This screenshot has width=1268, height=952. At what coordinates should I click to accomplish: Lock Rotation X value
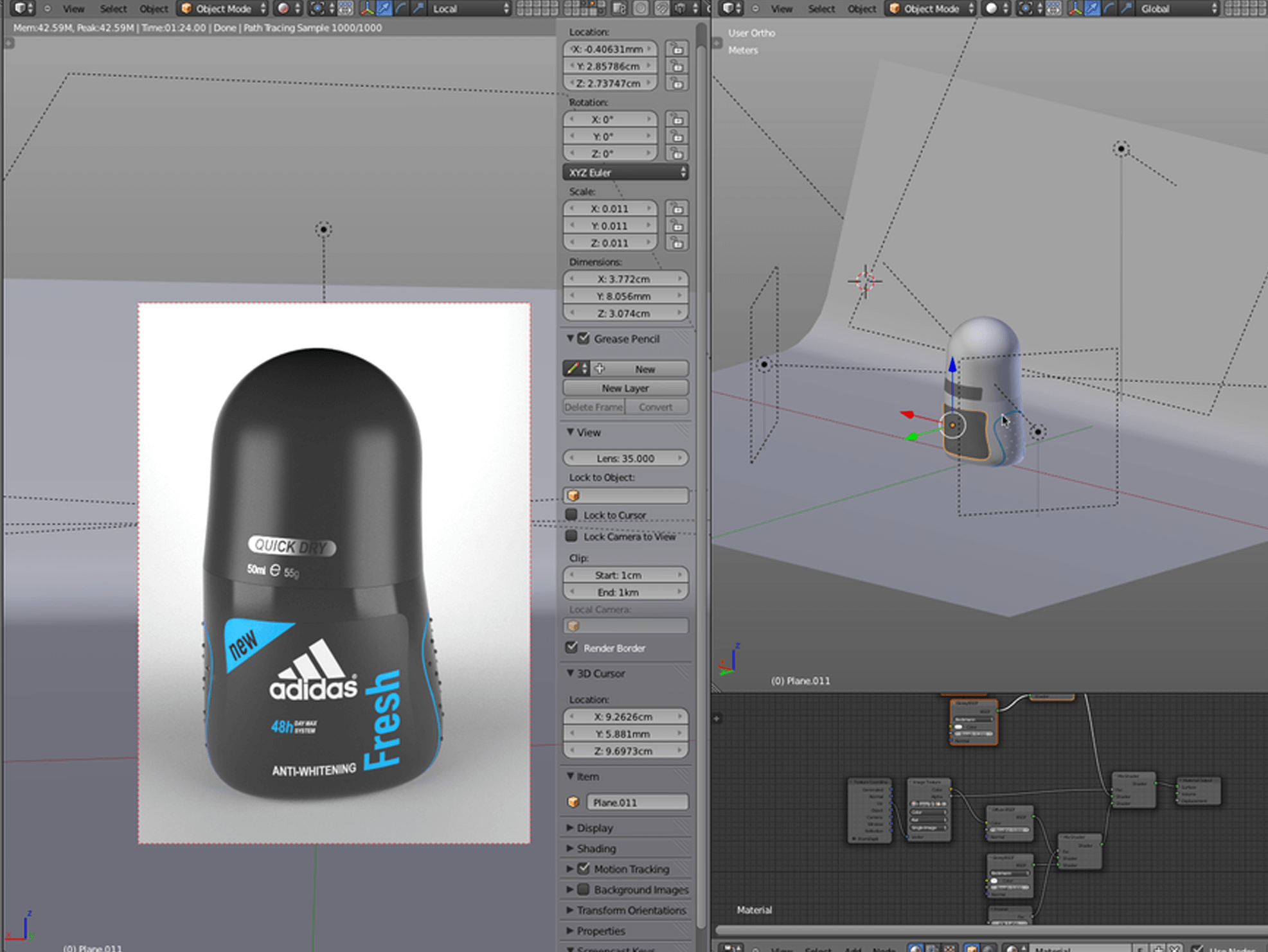(677, 119)
